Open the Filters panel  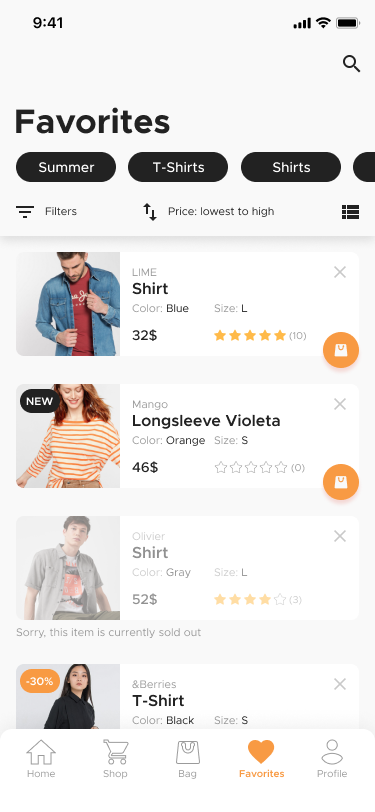(47, 211)
